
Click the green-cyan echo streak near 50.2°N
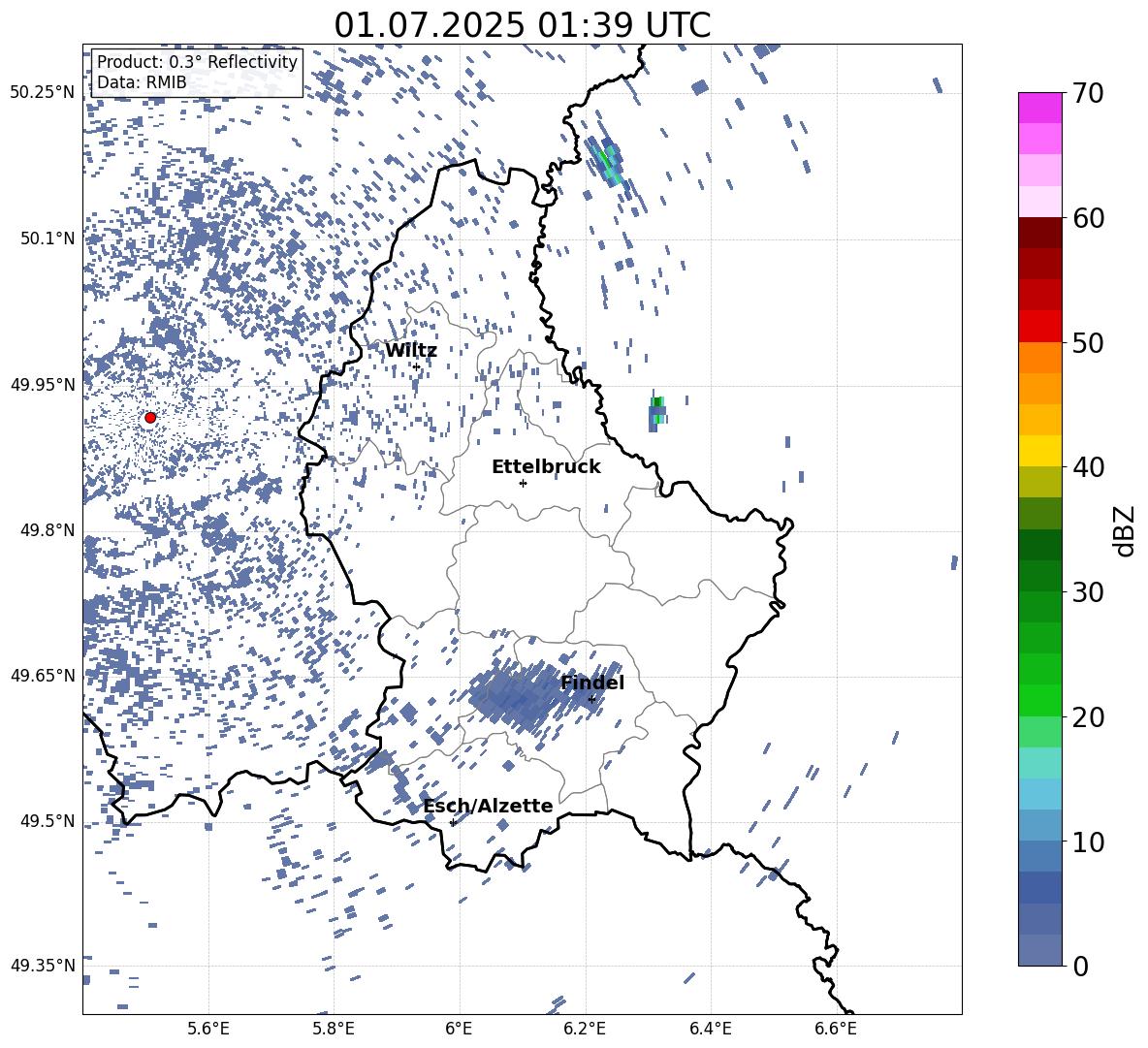pyautogui.click(x=608, y=161)
